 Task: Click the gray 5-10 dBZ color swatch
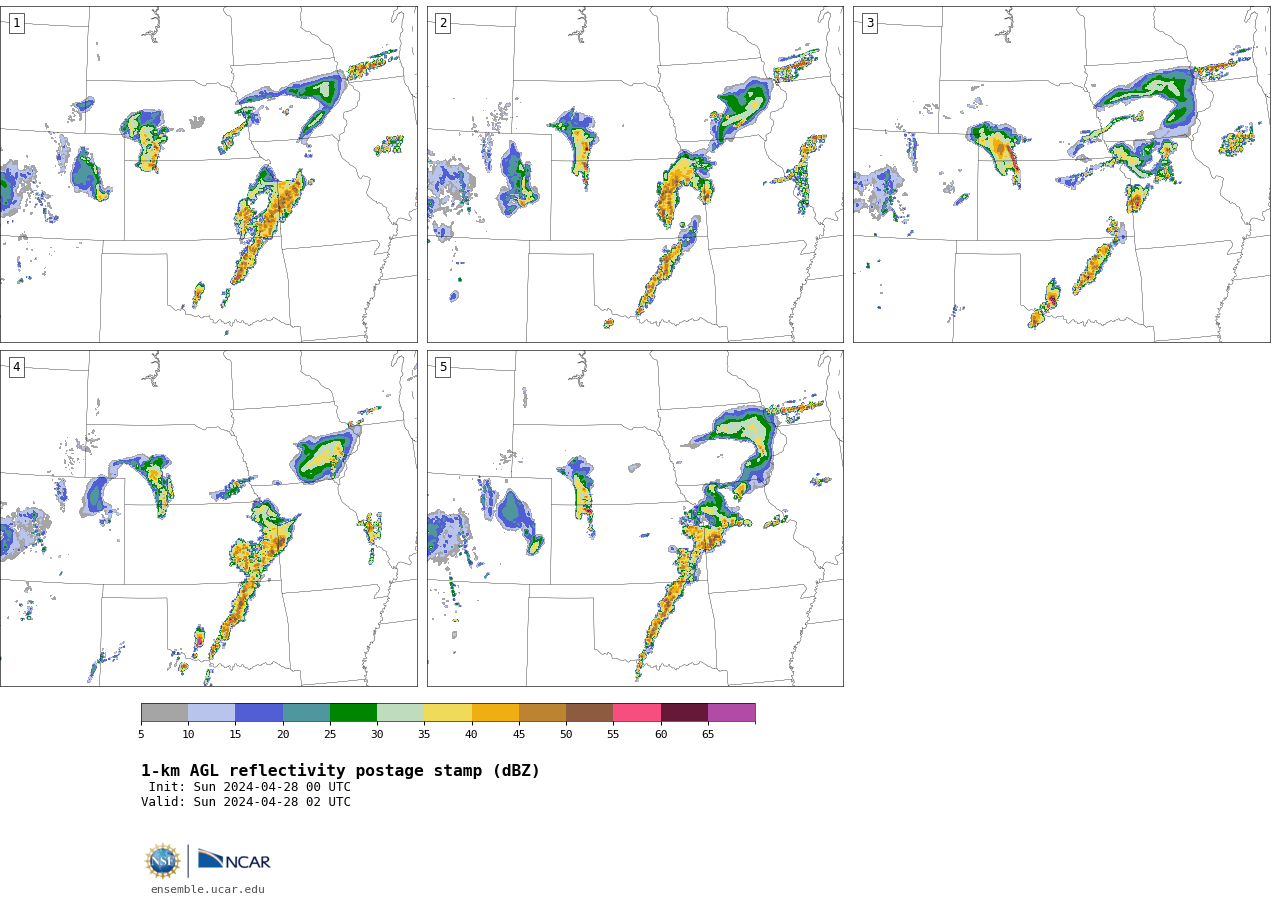(x=164, y=713)
